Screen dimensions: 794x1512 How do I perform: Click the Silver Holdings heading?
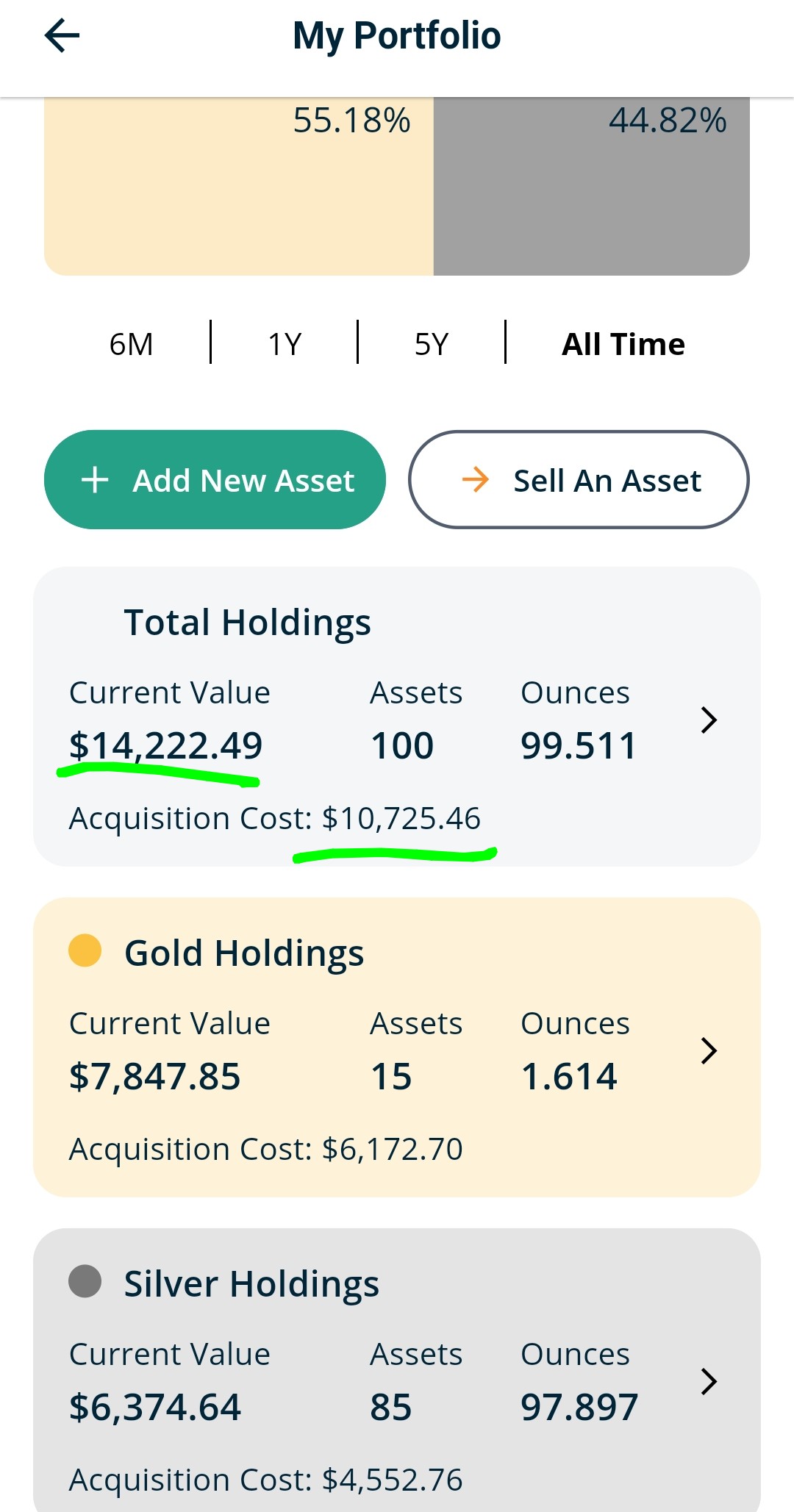tap(251, 1283)
